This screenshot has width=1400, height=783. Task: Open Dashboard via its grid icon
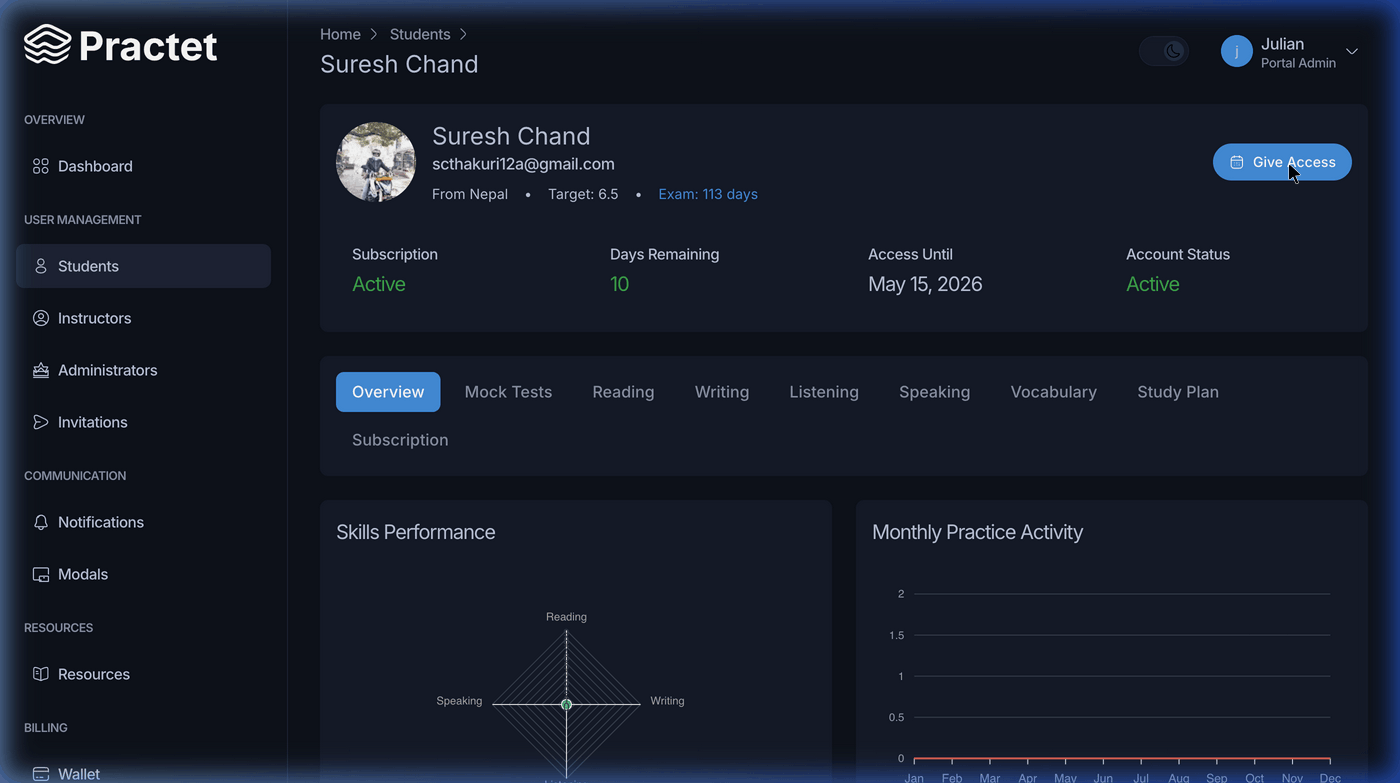(41, 166)
